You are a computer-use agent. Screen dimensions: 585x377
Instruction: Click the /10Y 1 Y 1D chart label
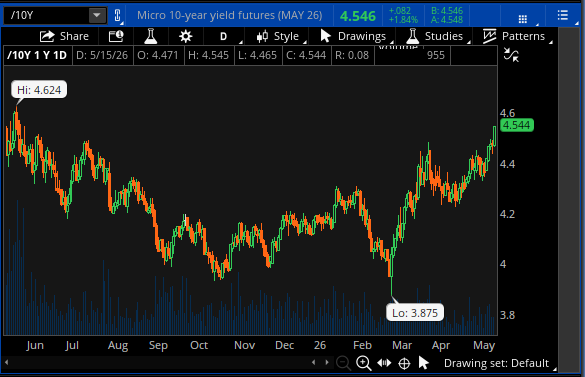tap(37, 55)
